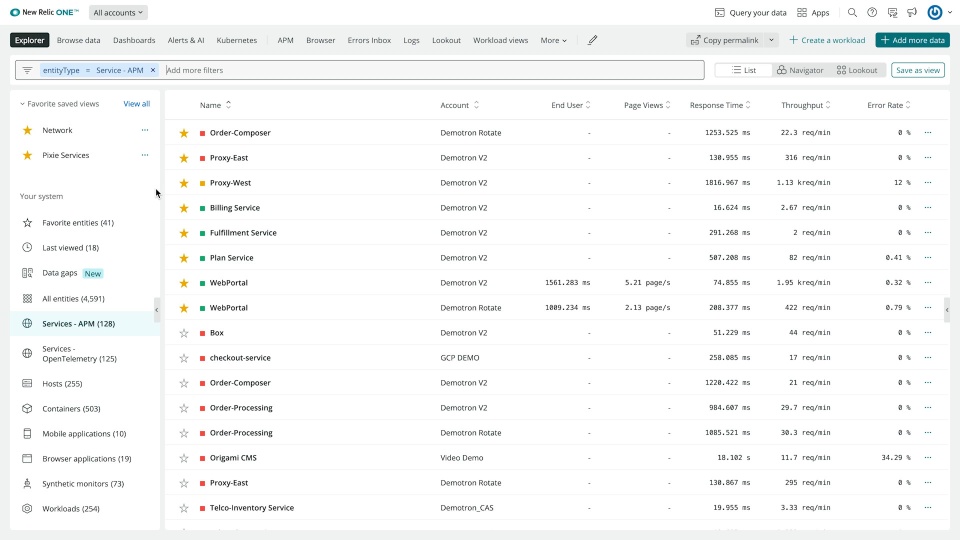Favorite the checkout-service star
This screenshot has width=960, height=540.
184,358
